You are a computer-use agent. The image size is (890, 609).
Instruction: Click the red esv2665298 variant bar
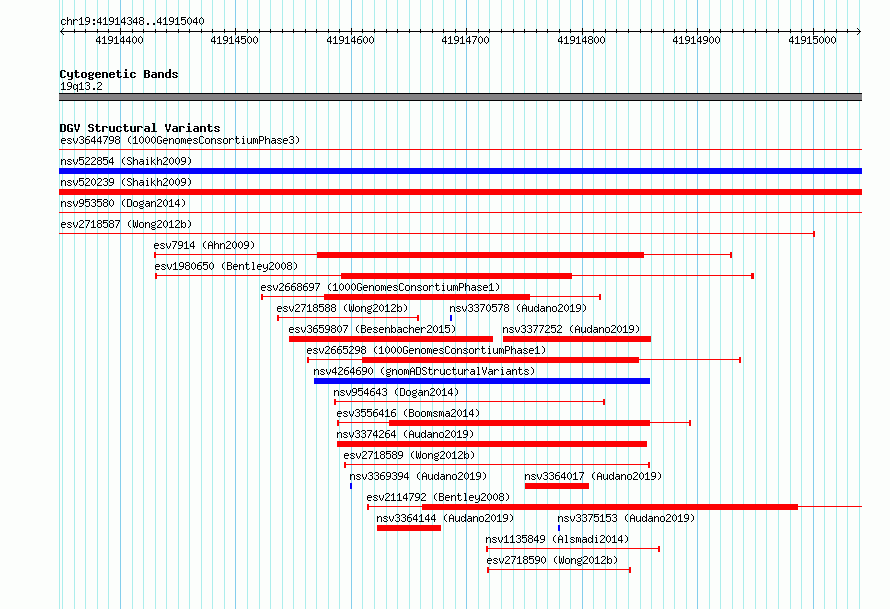[501, 360]
